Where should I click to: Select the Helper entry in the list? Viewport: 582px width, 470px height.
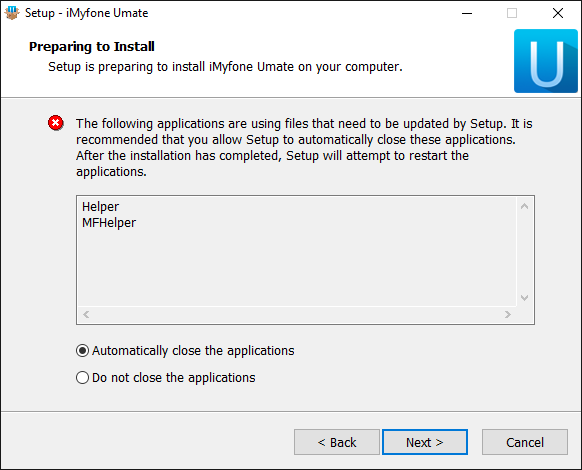coord(100,206)
